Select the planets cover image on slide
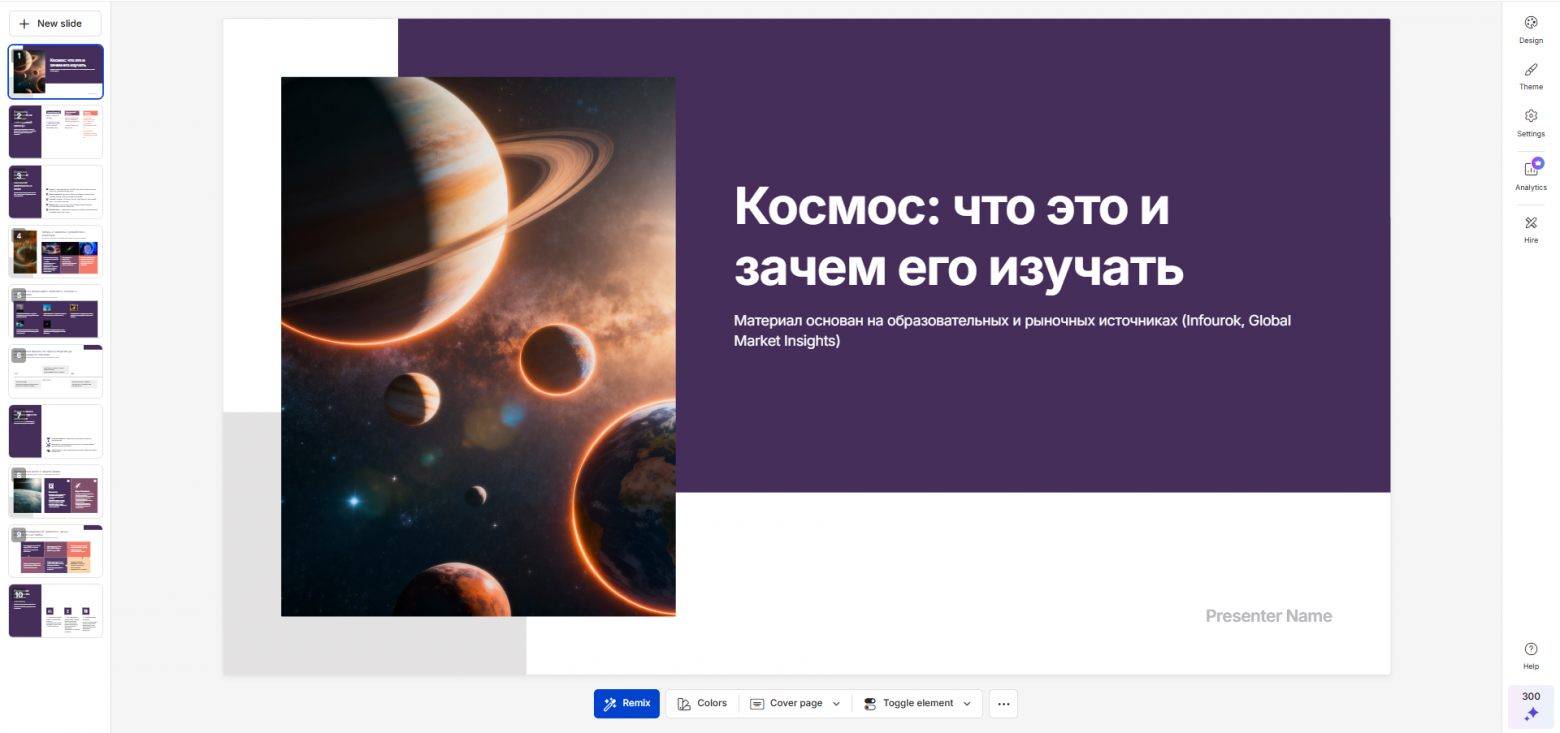This screenshot has width=1560, height=733. coord(478,347)
